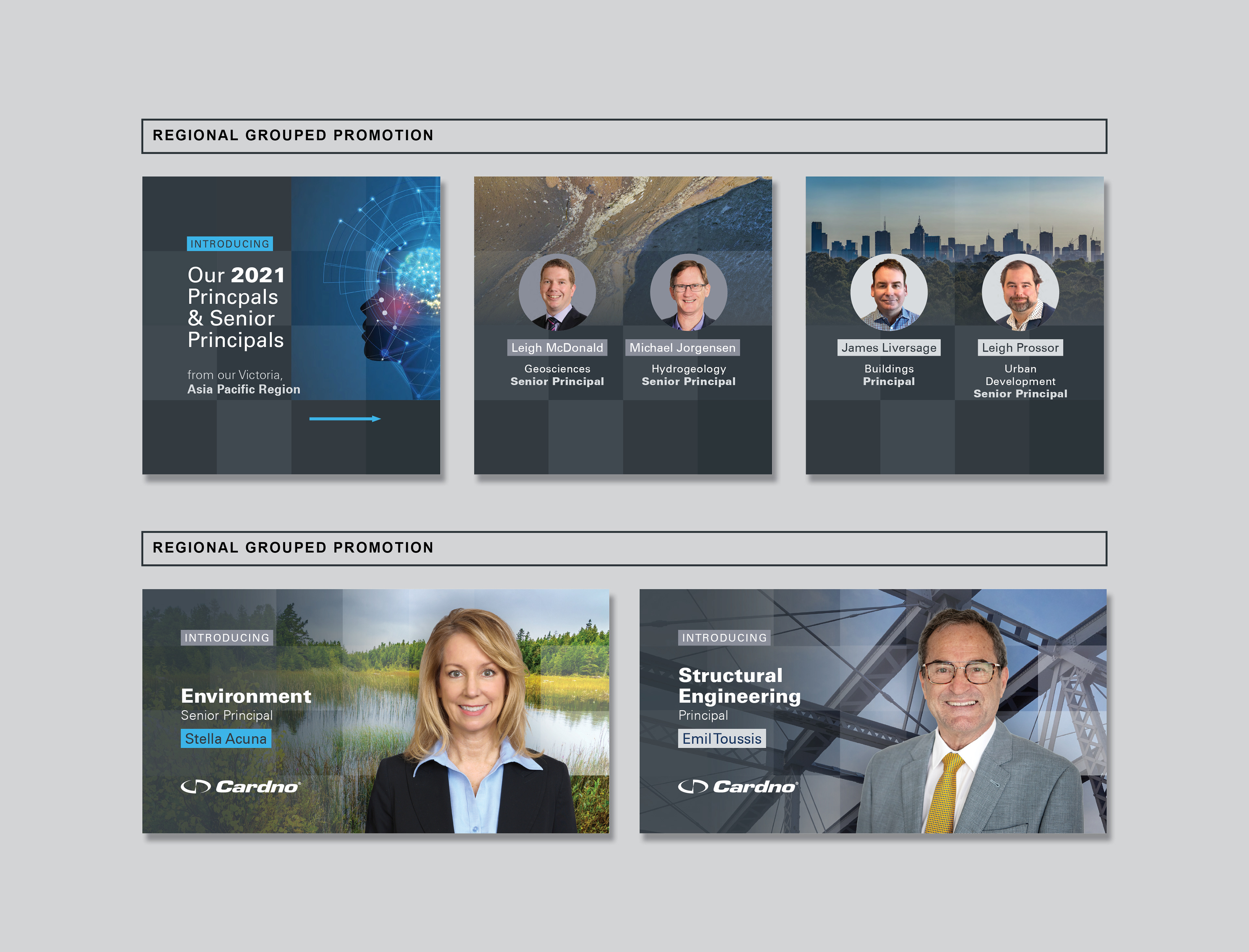
Task: Select James Liversage's circular portrait
Action: click(889, 292)
